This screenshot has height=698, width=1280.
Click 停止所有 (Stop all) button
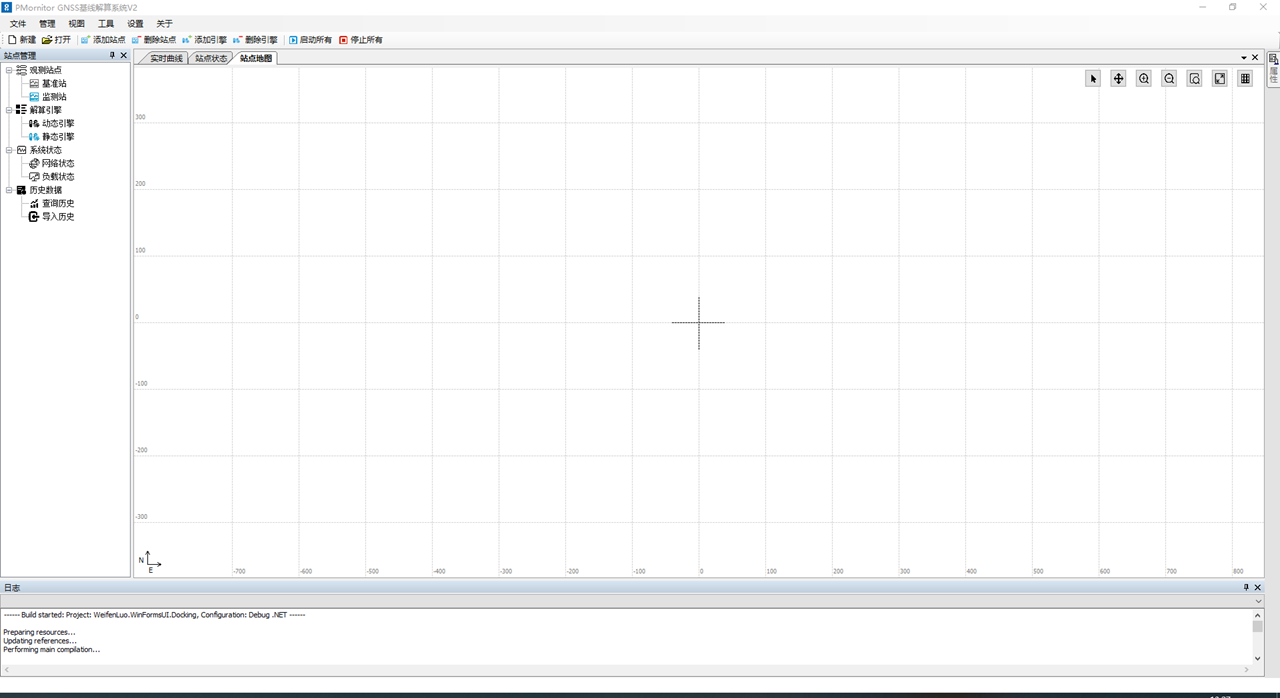(x=361, y=40)
